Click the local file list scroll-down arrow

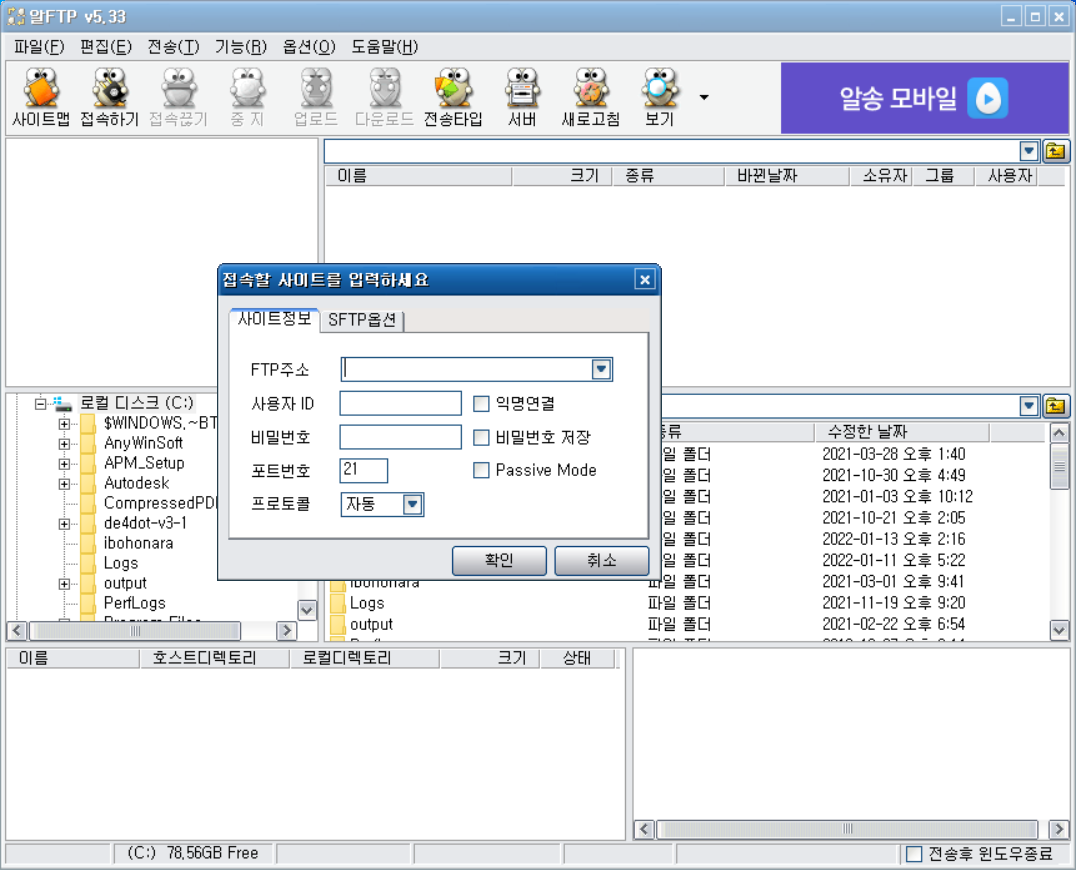pos(1059,629)
